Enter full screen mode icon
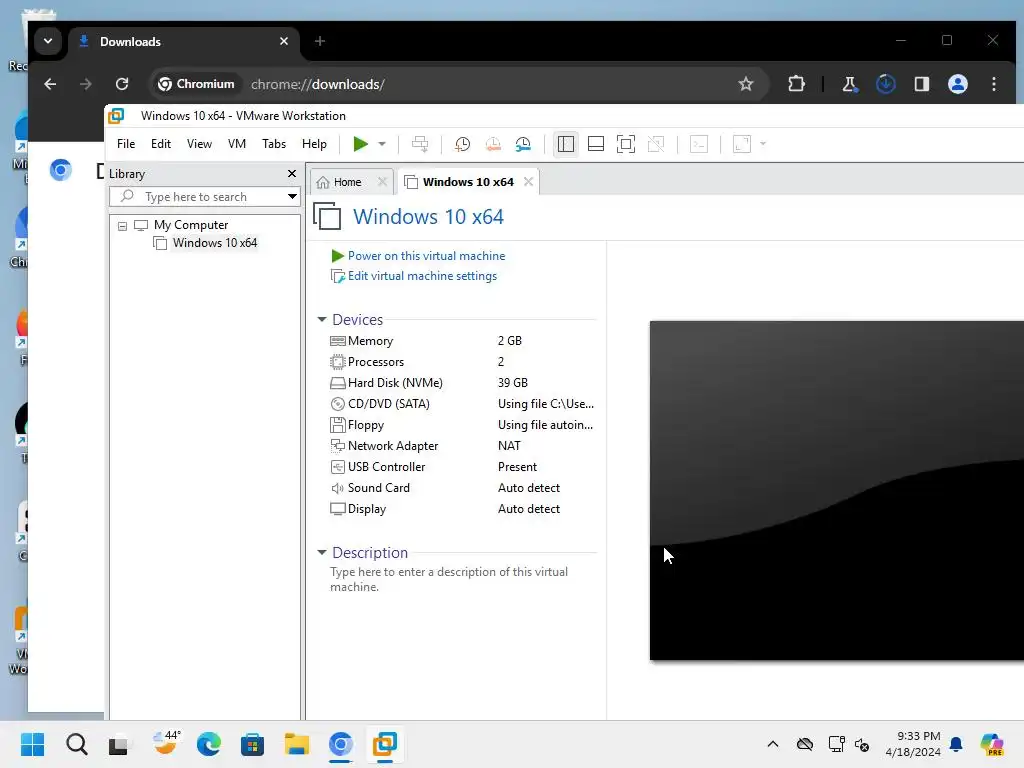This screenshot has width=1024, height=768. (626, 144)
